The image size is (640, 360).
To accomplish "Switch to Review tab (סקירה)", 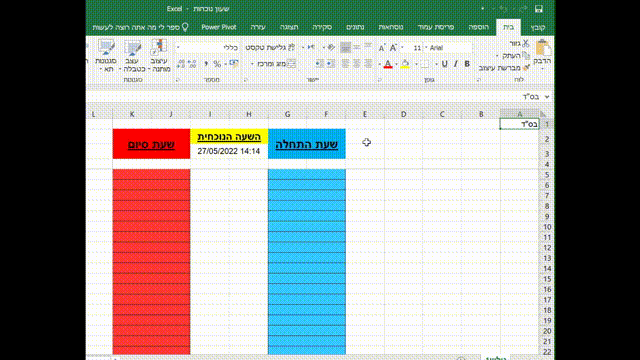I will (322, 27).
